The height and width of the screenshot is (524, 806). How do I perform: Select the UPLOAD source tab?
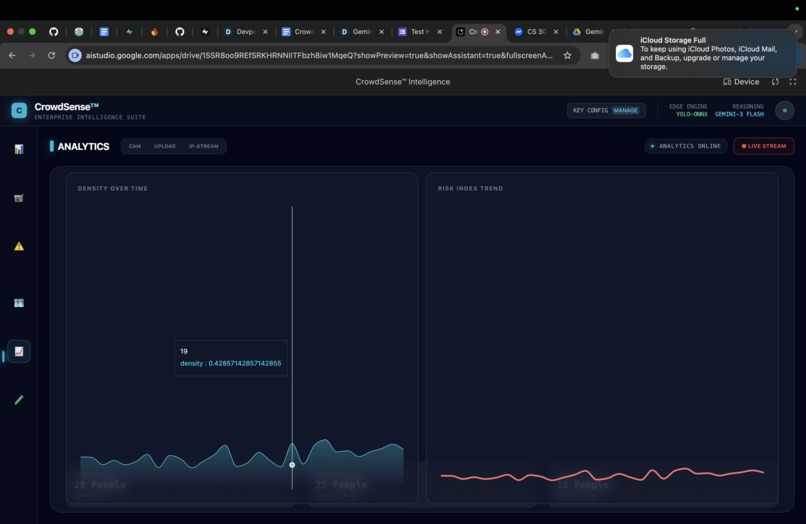click(164, 146)
